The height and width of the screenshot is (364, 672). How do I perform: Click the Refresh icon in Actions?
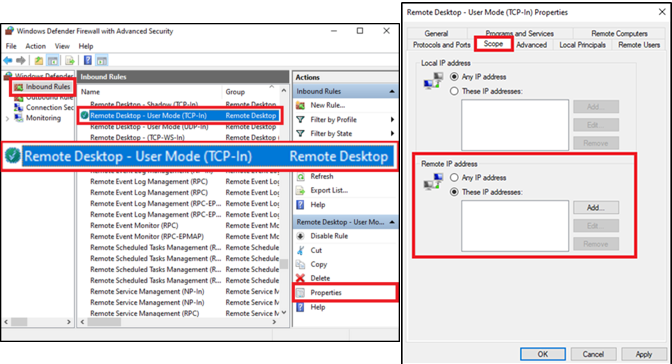point(300,176)
